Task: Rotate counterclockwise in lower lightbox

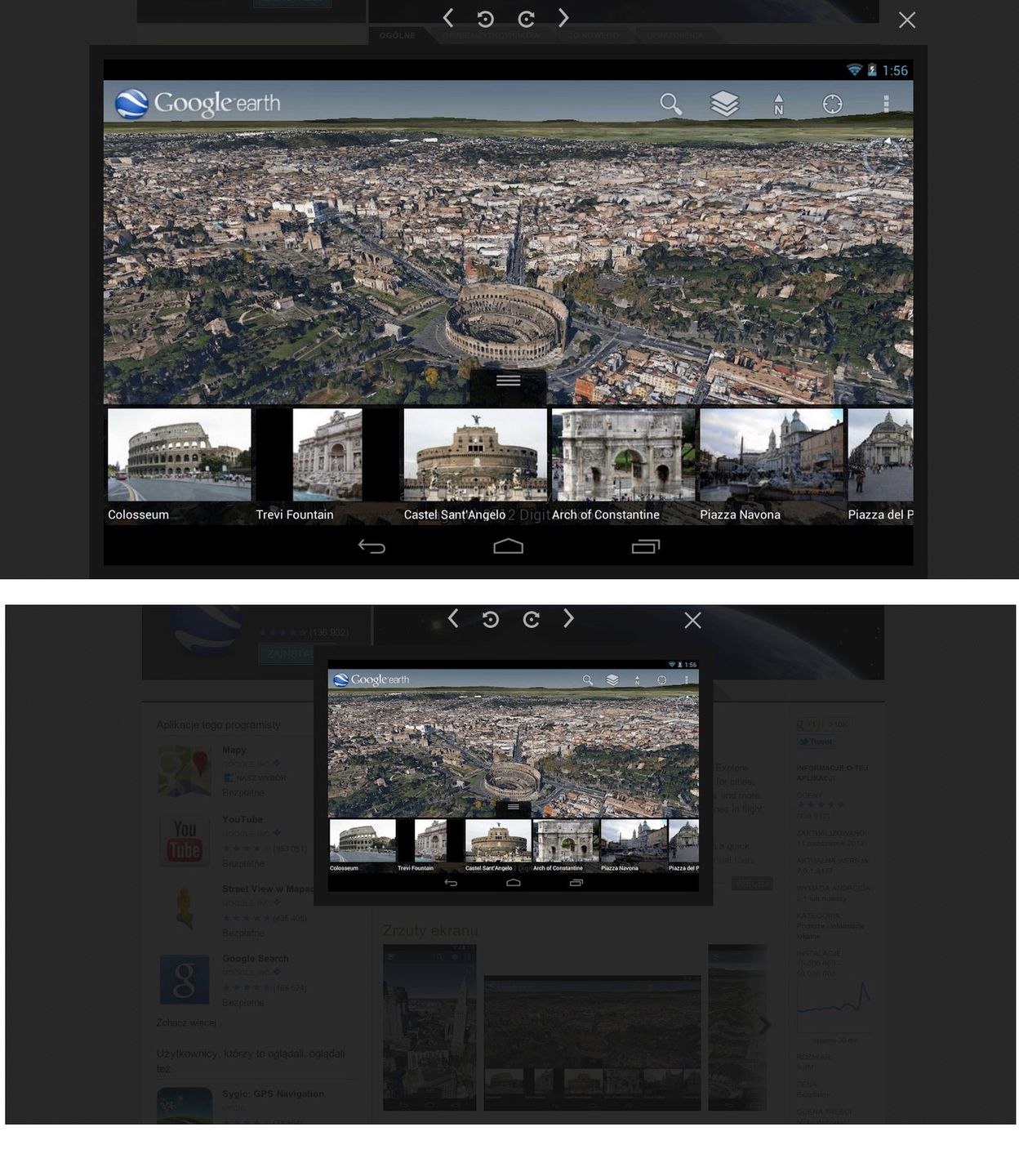Action: [490, 619]
